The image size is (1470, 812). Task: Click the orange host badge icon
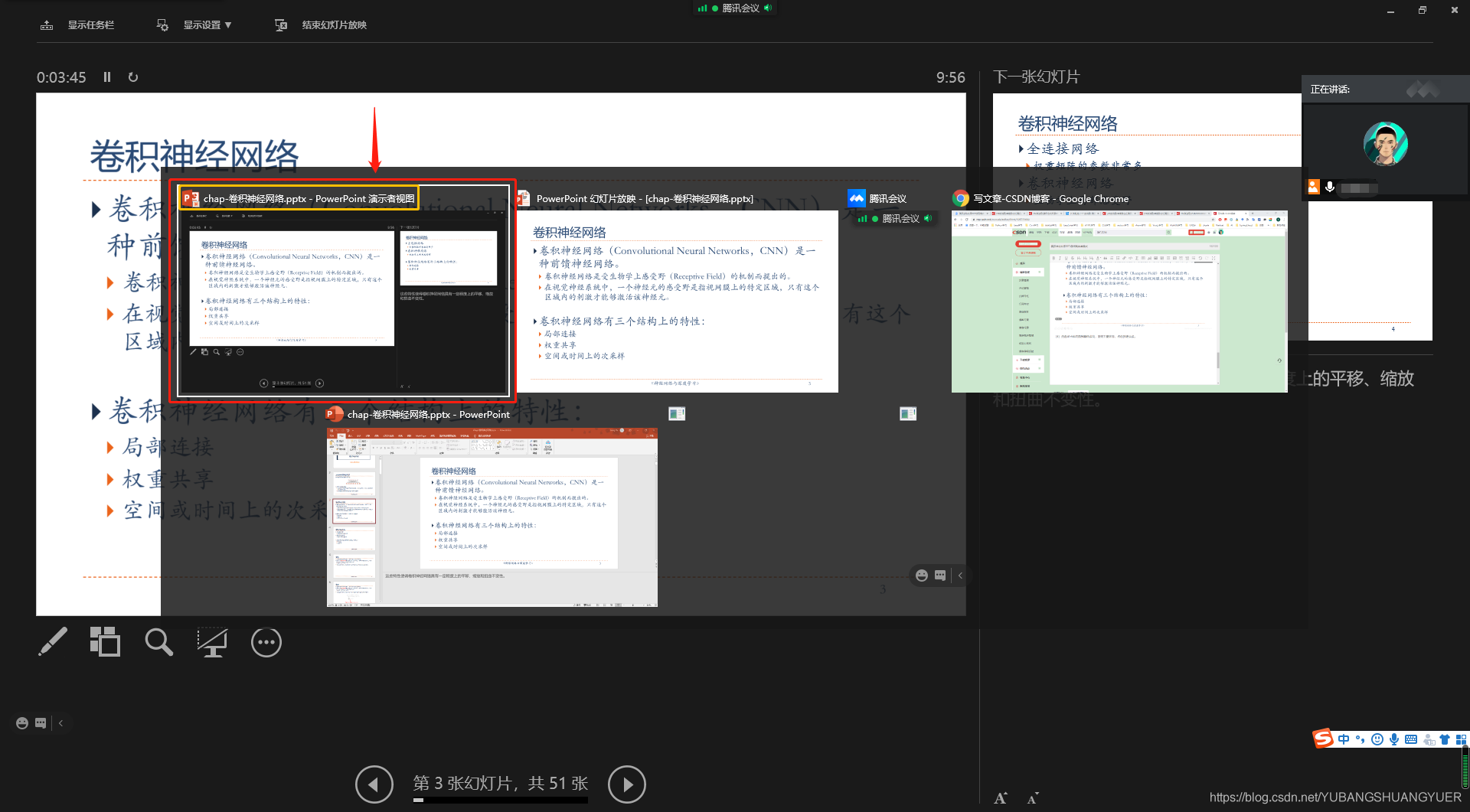1314,187
